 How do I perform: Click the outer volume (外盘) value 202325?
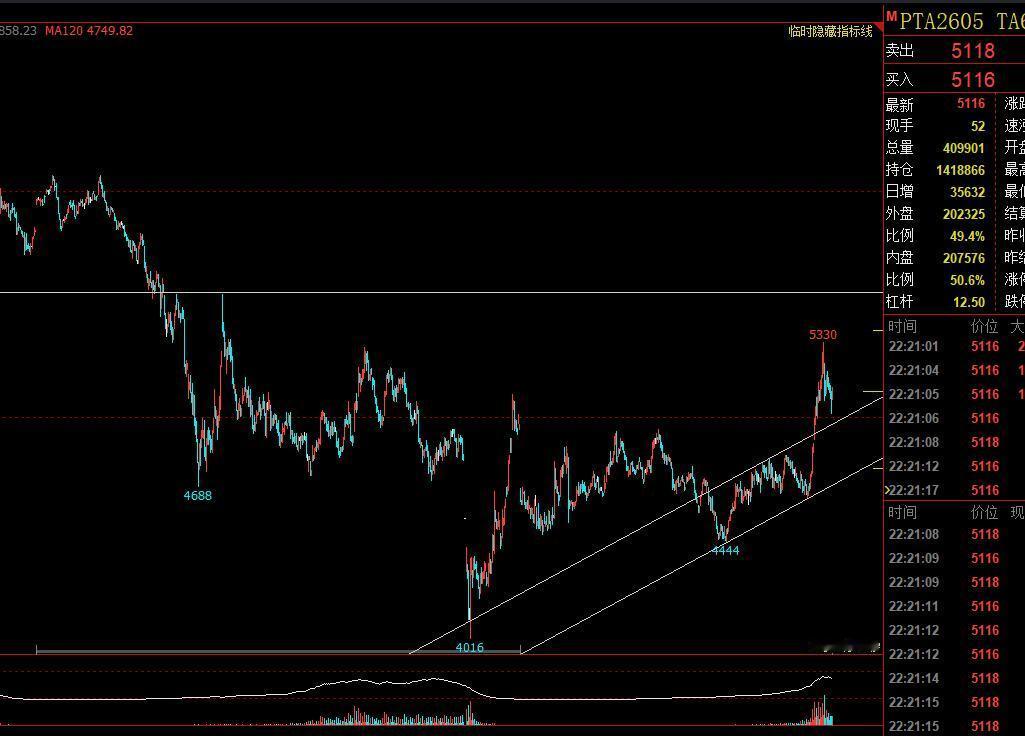click(964, 214)
